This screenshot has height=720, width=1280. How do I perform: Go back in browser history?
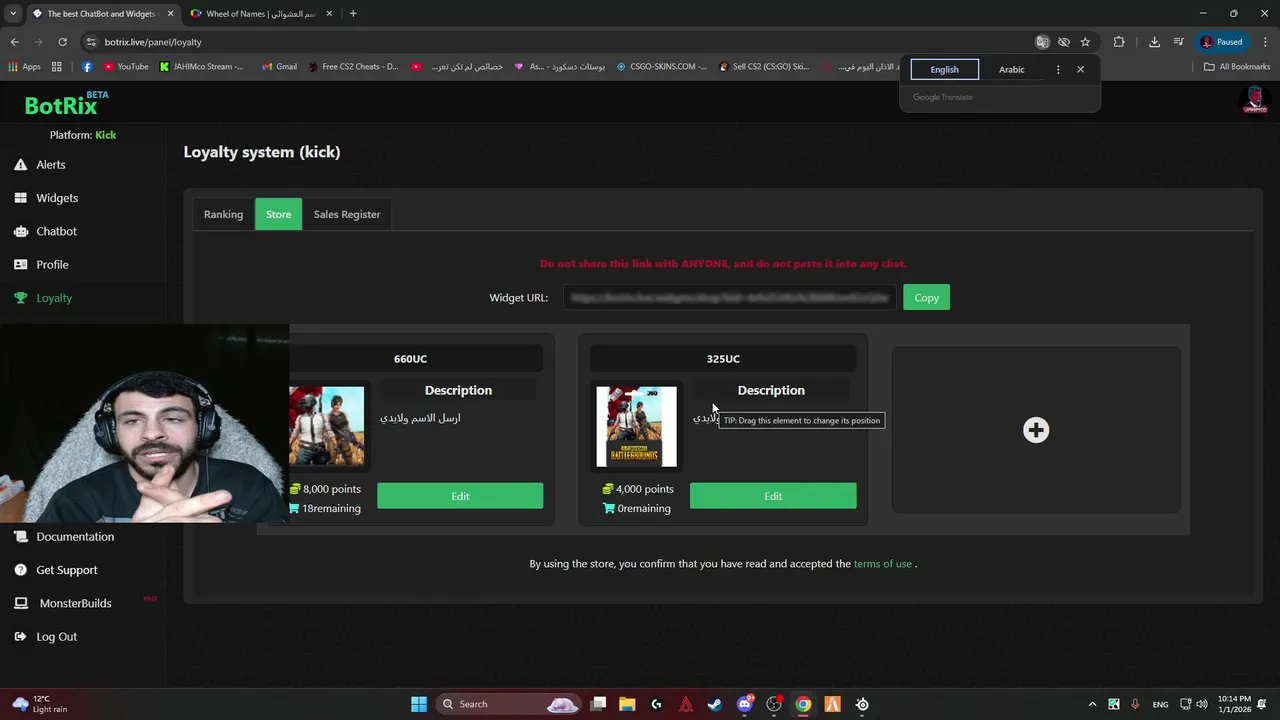pos(14,42)
